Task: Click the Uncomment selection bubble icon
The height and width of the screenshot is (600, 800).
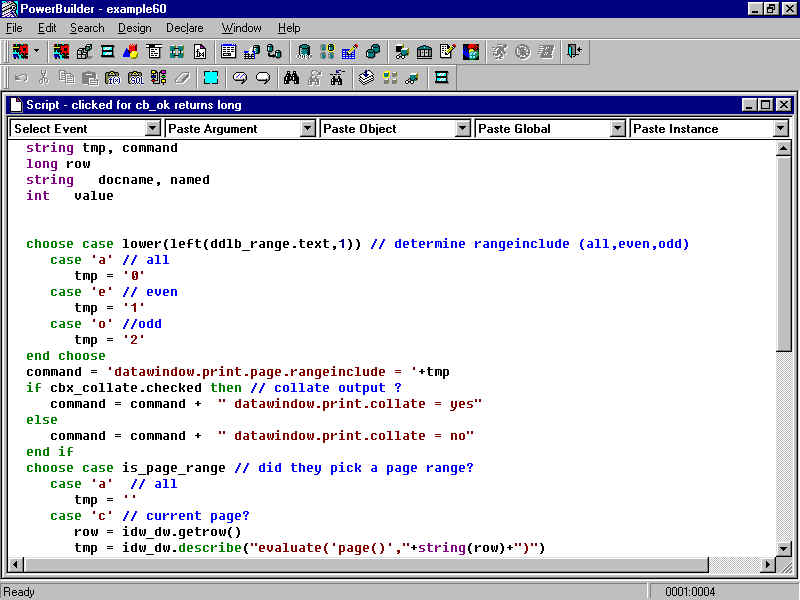Action: click(263, 78)
